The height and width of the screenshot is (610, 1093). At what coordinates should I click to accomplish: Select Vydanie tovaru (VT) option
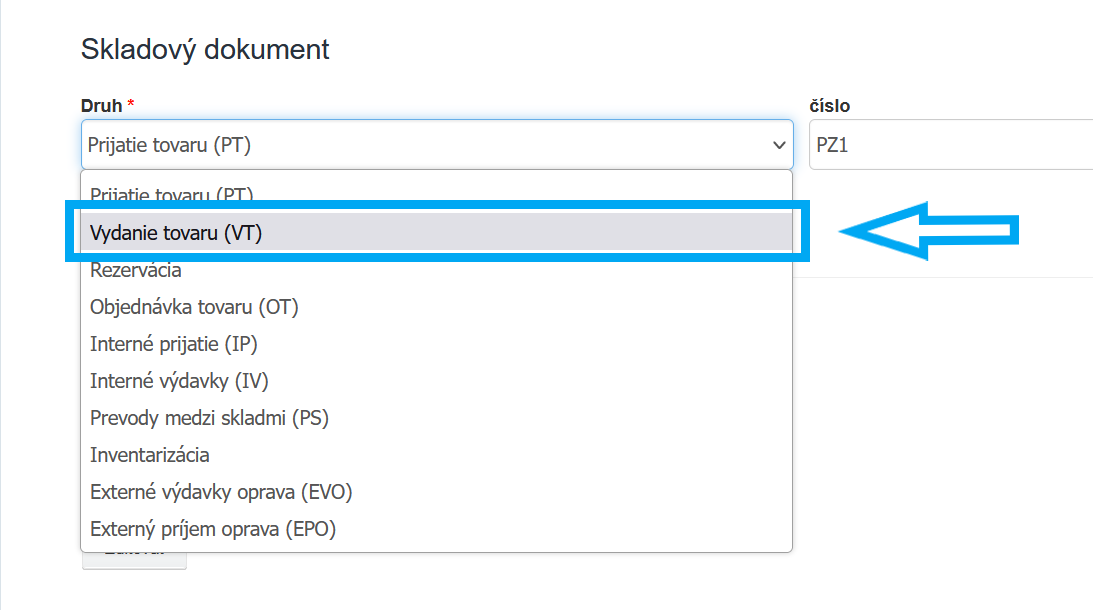[x=176, y=233]
